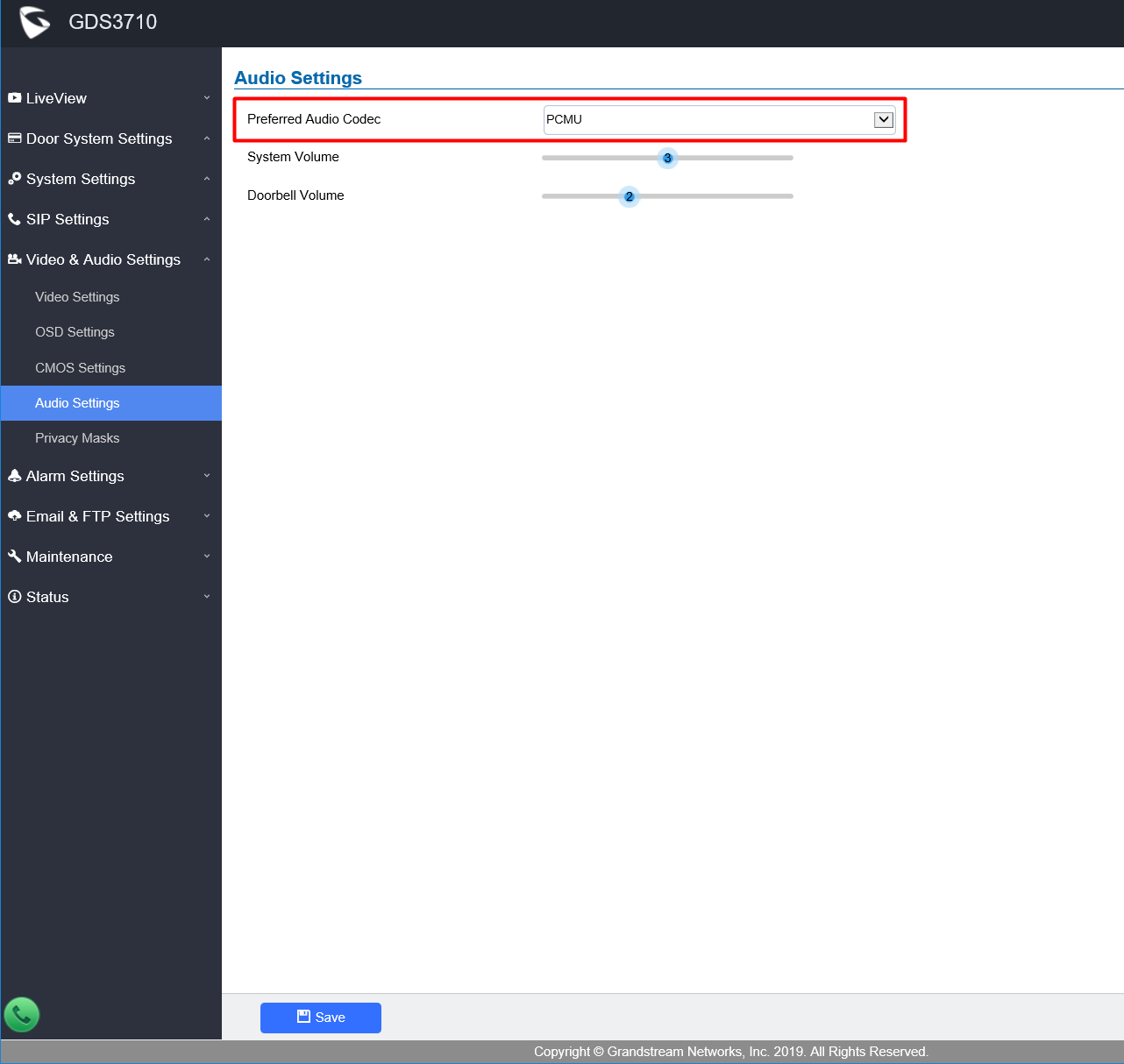
Task: Open Video Settings submenu item
Action: click(77, 297)
